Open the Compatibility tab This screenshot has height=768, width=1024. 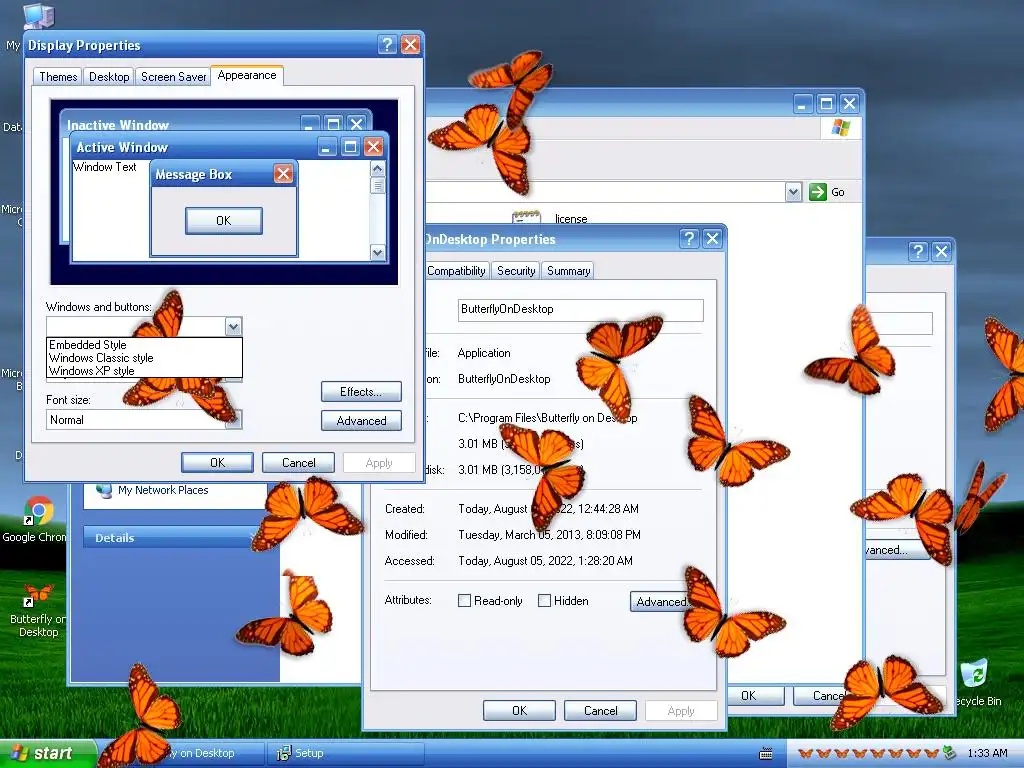pos(456,270)
